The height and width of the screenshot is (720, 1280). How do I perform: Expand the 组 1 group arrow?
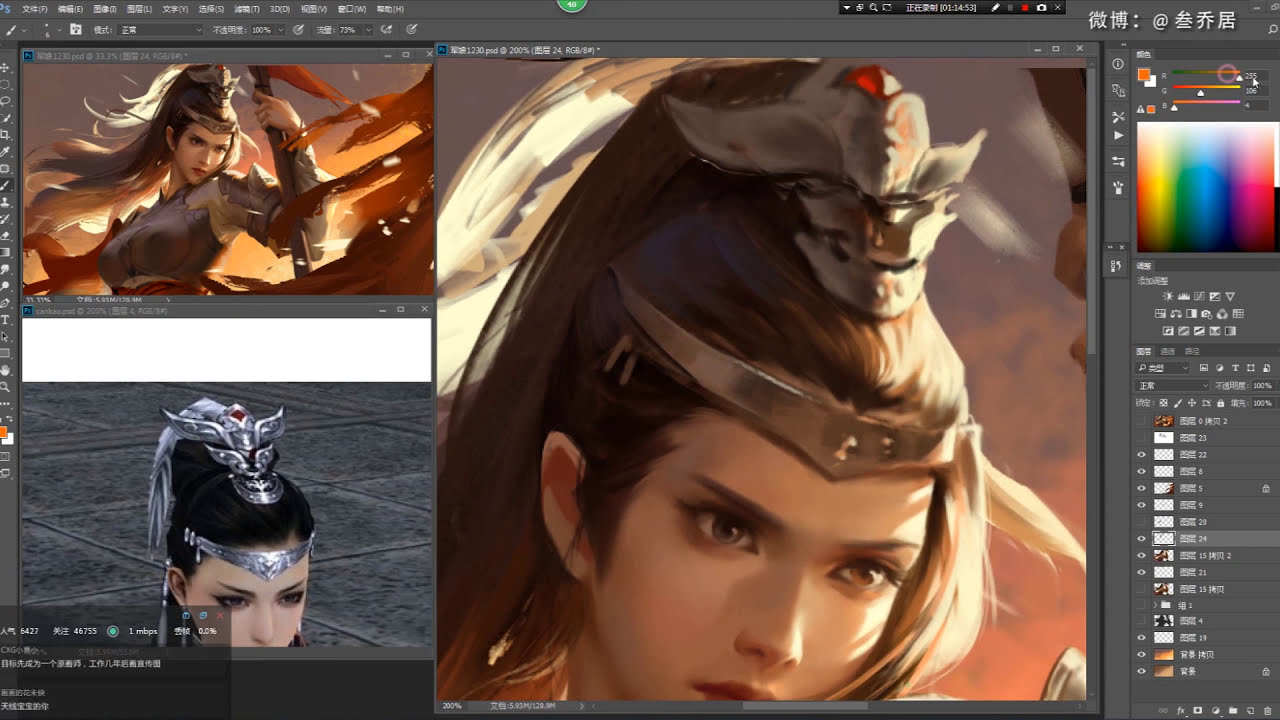[1156, 605]
